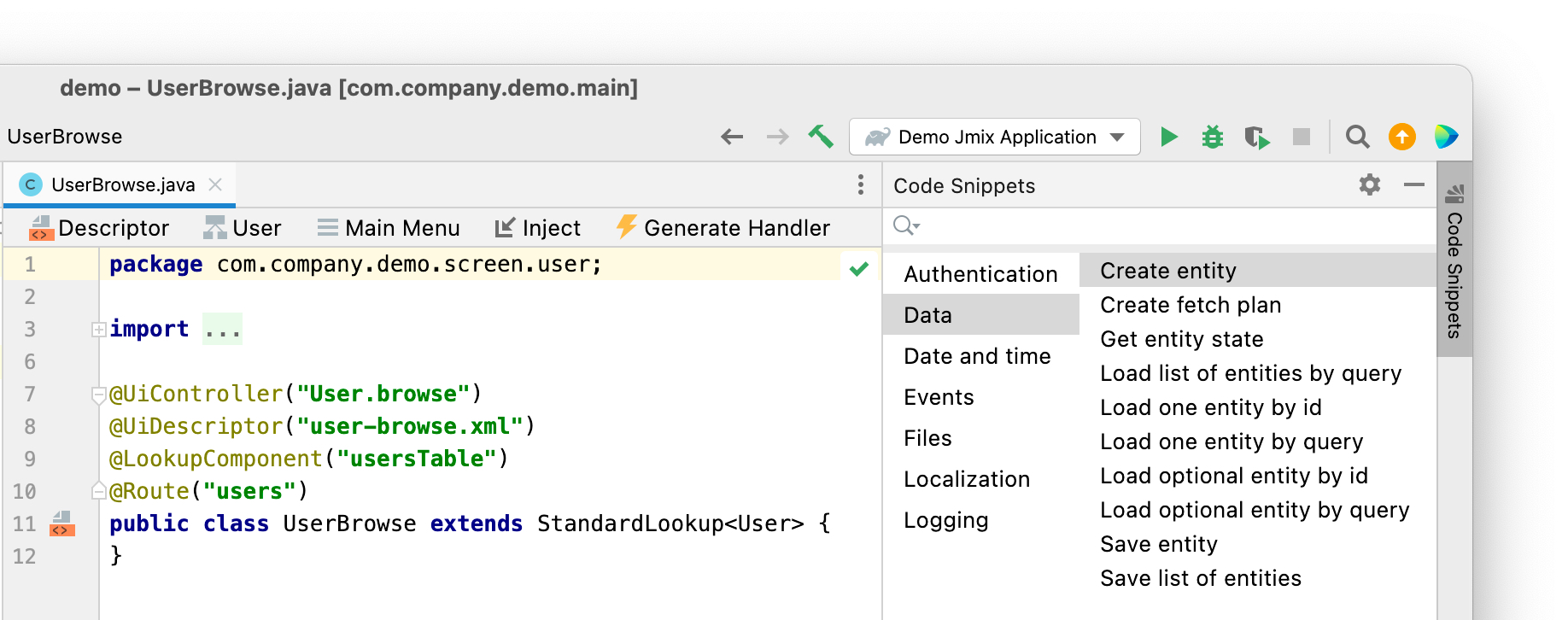Start debugging with the bug icon

(1213, 137)
